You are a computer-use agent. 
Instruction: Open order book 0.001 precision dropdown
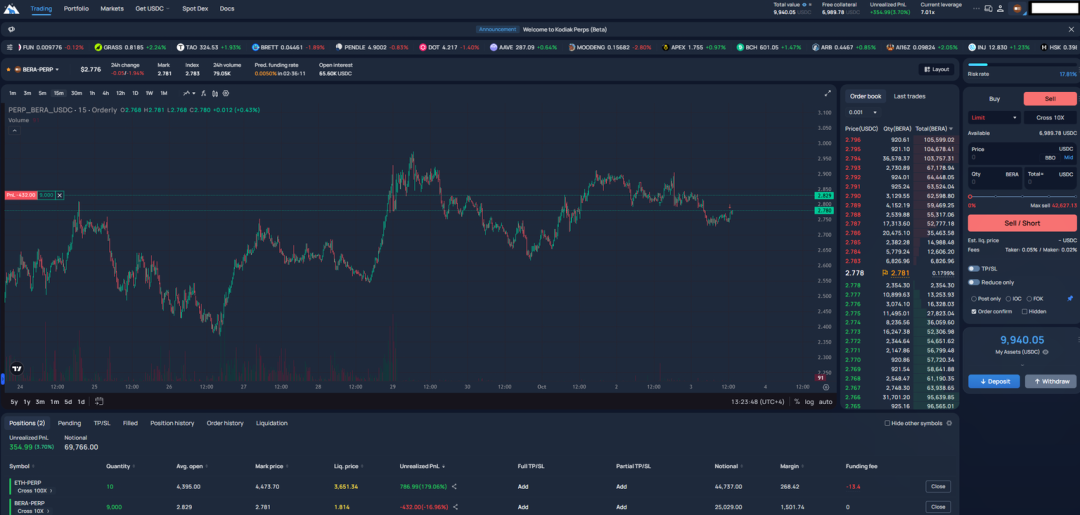[864, 112]
